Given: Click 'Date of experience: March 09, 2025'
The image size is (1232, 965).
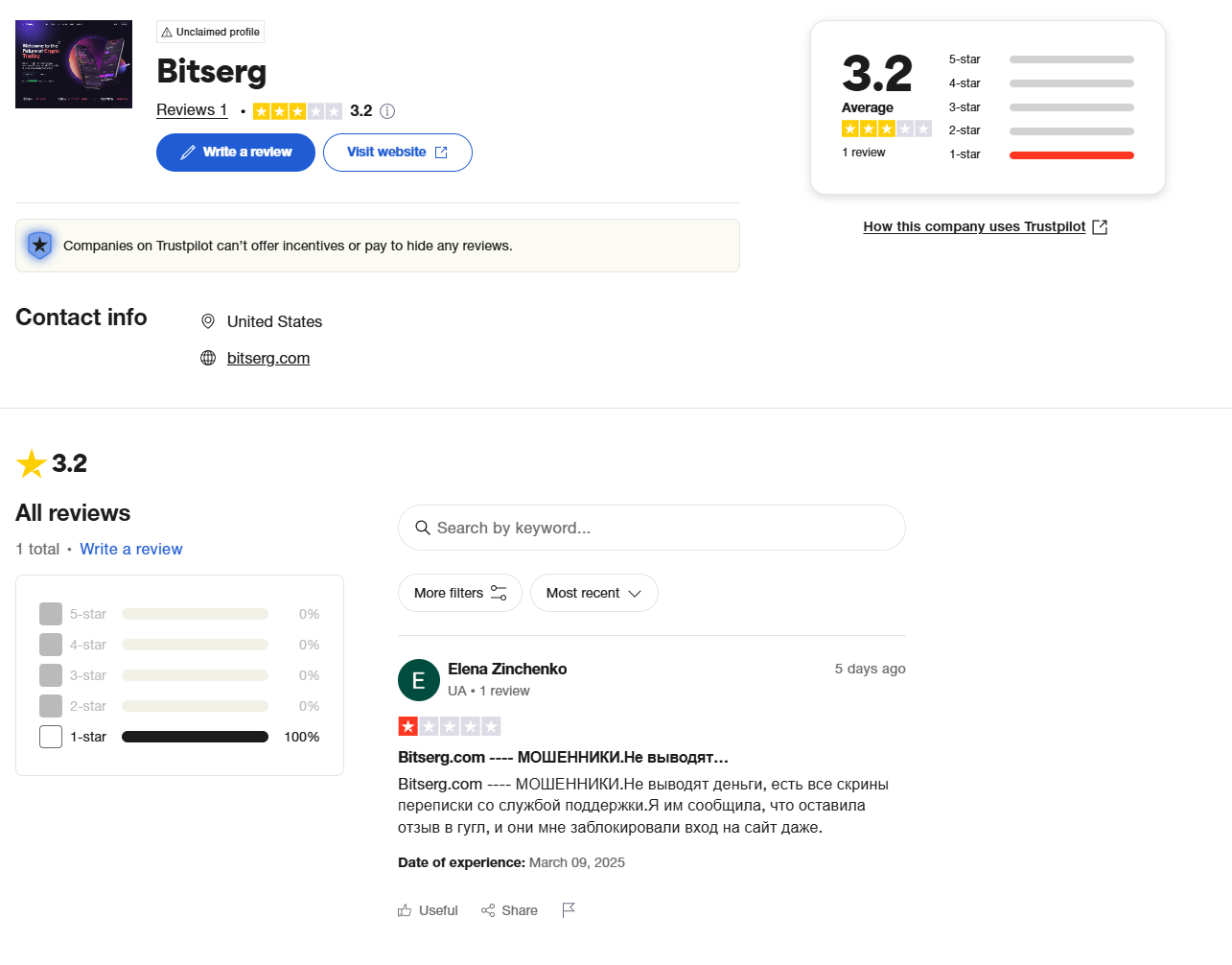Looking at the screenshot, I should pyautogui.click(x=511, y=862).
